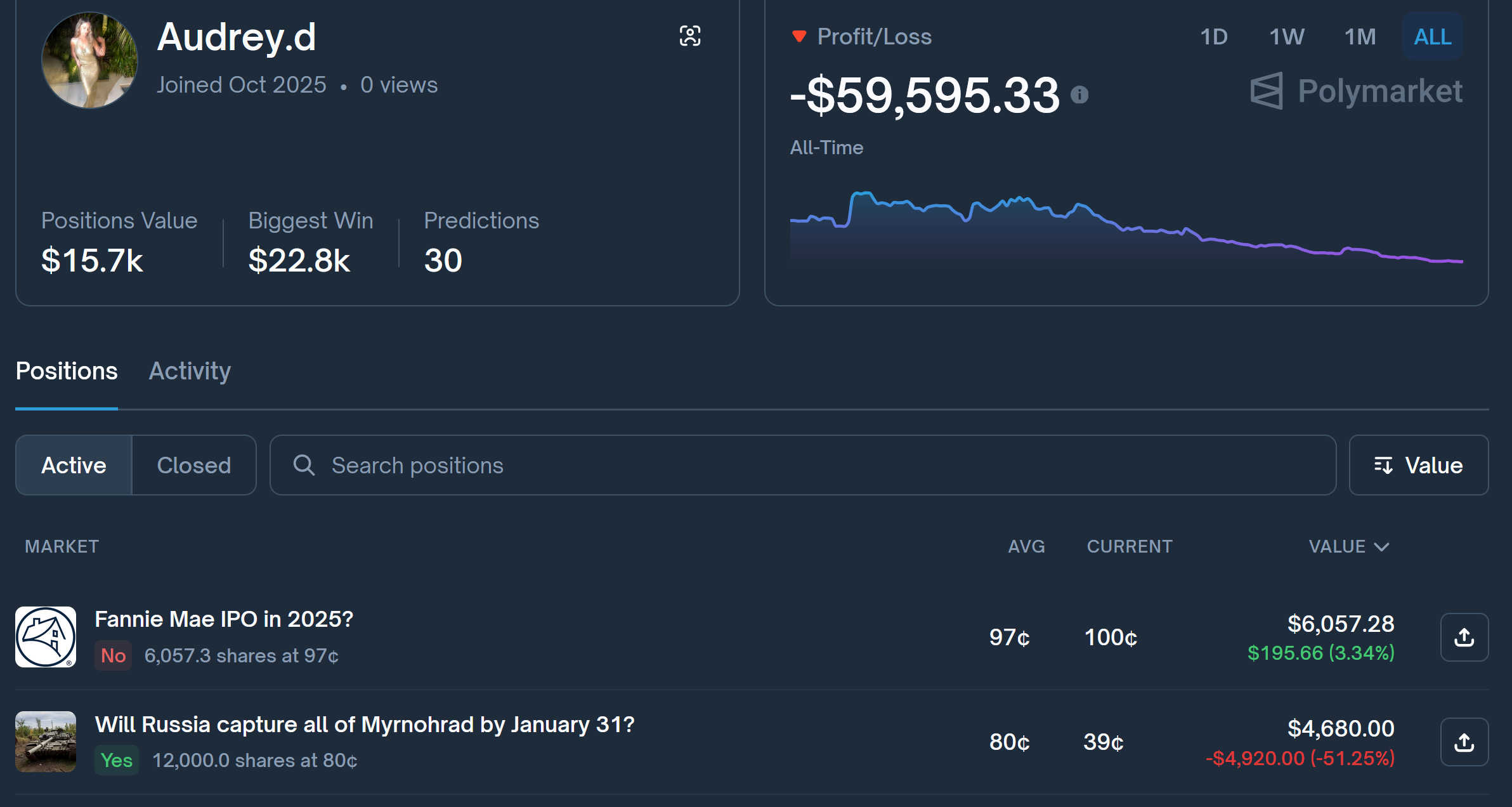Select the 1W profit timeframe

1286,37
